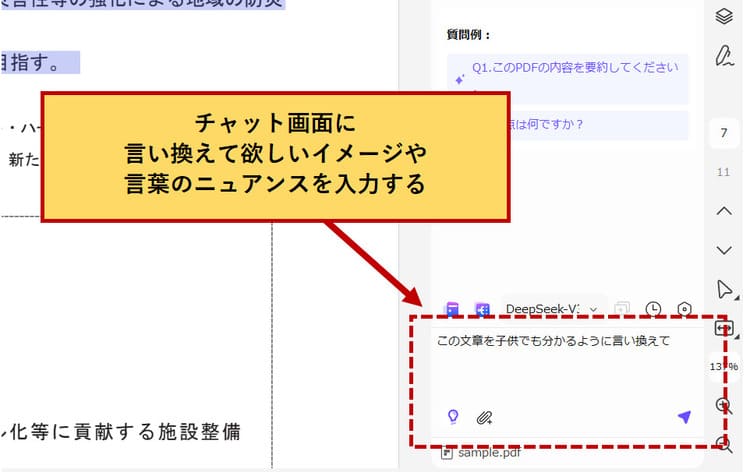Click into the chat prompt text field

click(568, 366)
